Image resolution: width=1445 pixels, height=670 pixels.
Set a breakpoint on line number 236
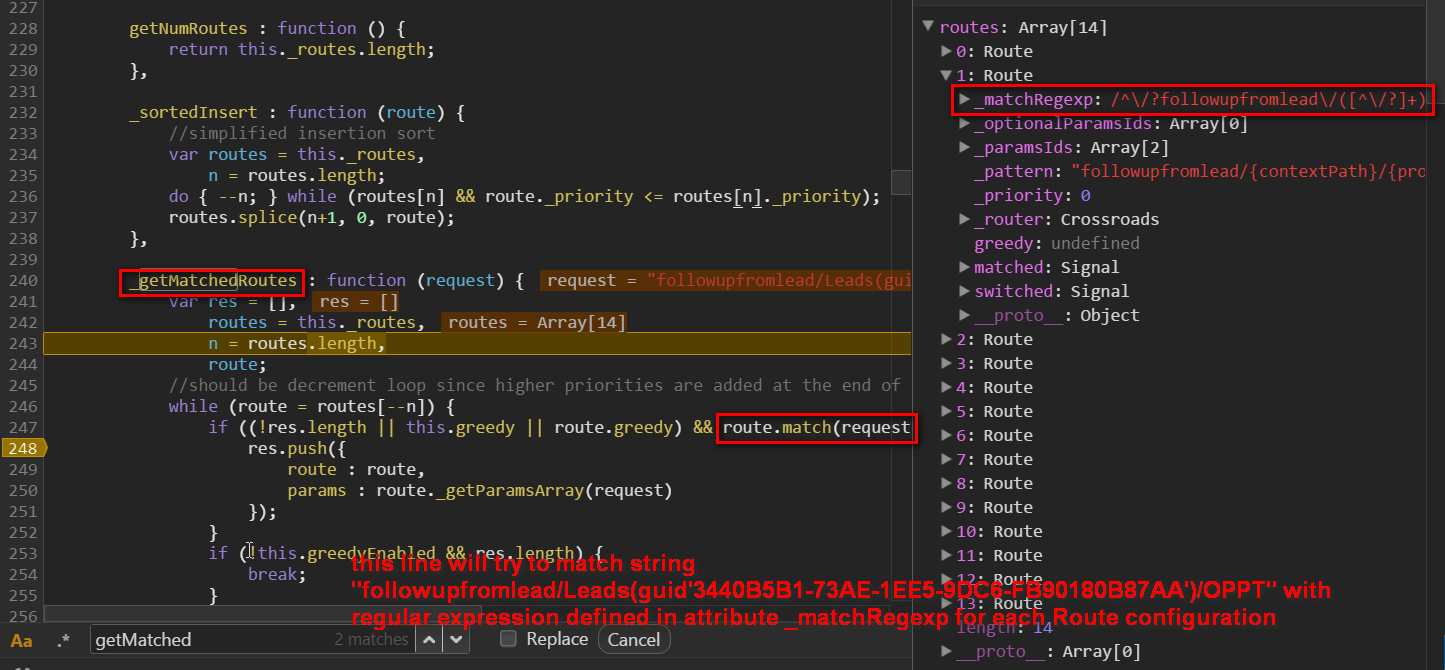click(x=21, y=196)
